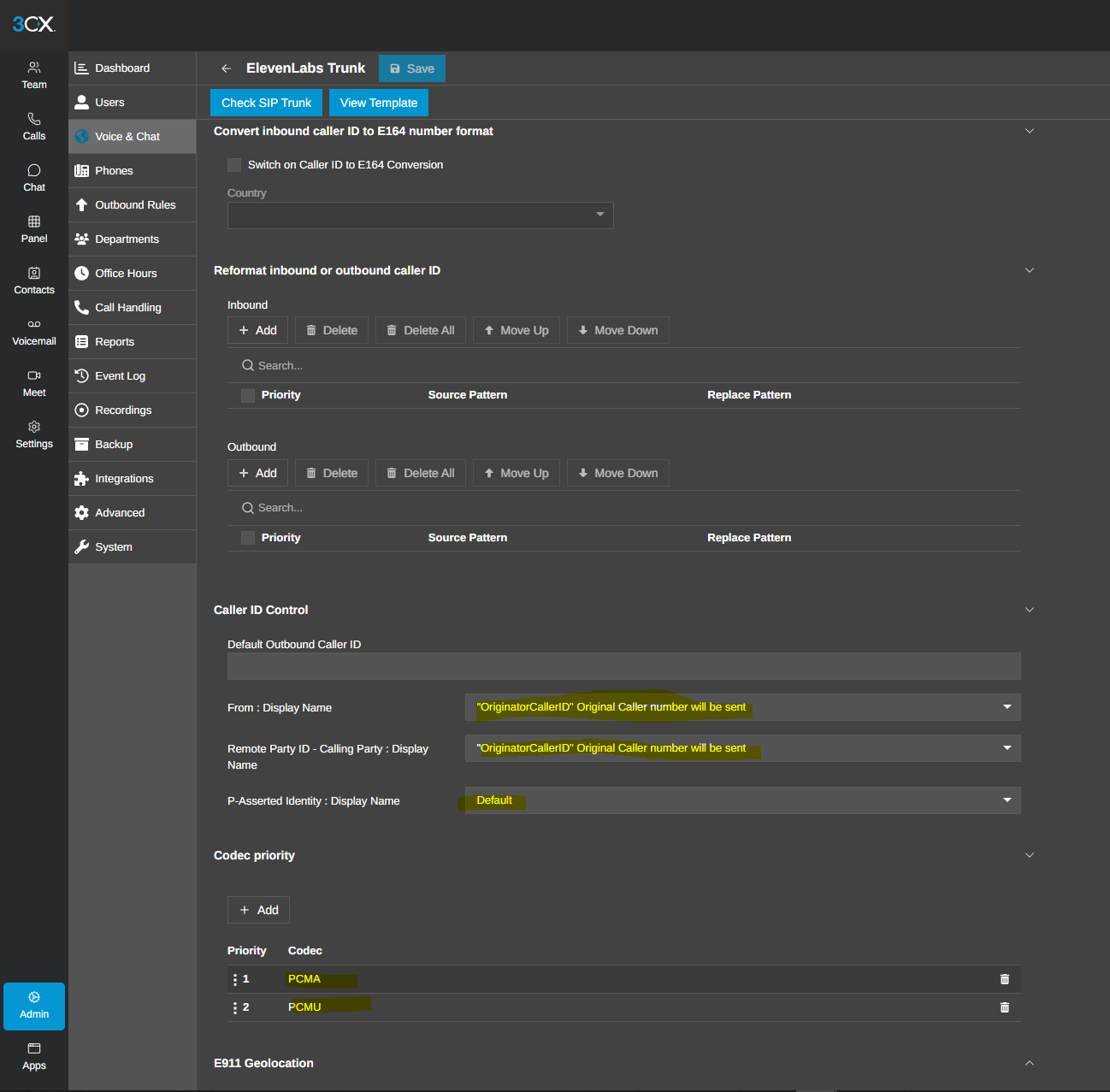Open the Calls phone icon
Viewport: 1110px width, 1092px height.
pyautogui.click(x=34, y=119)
